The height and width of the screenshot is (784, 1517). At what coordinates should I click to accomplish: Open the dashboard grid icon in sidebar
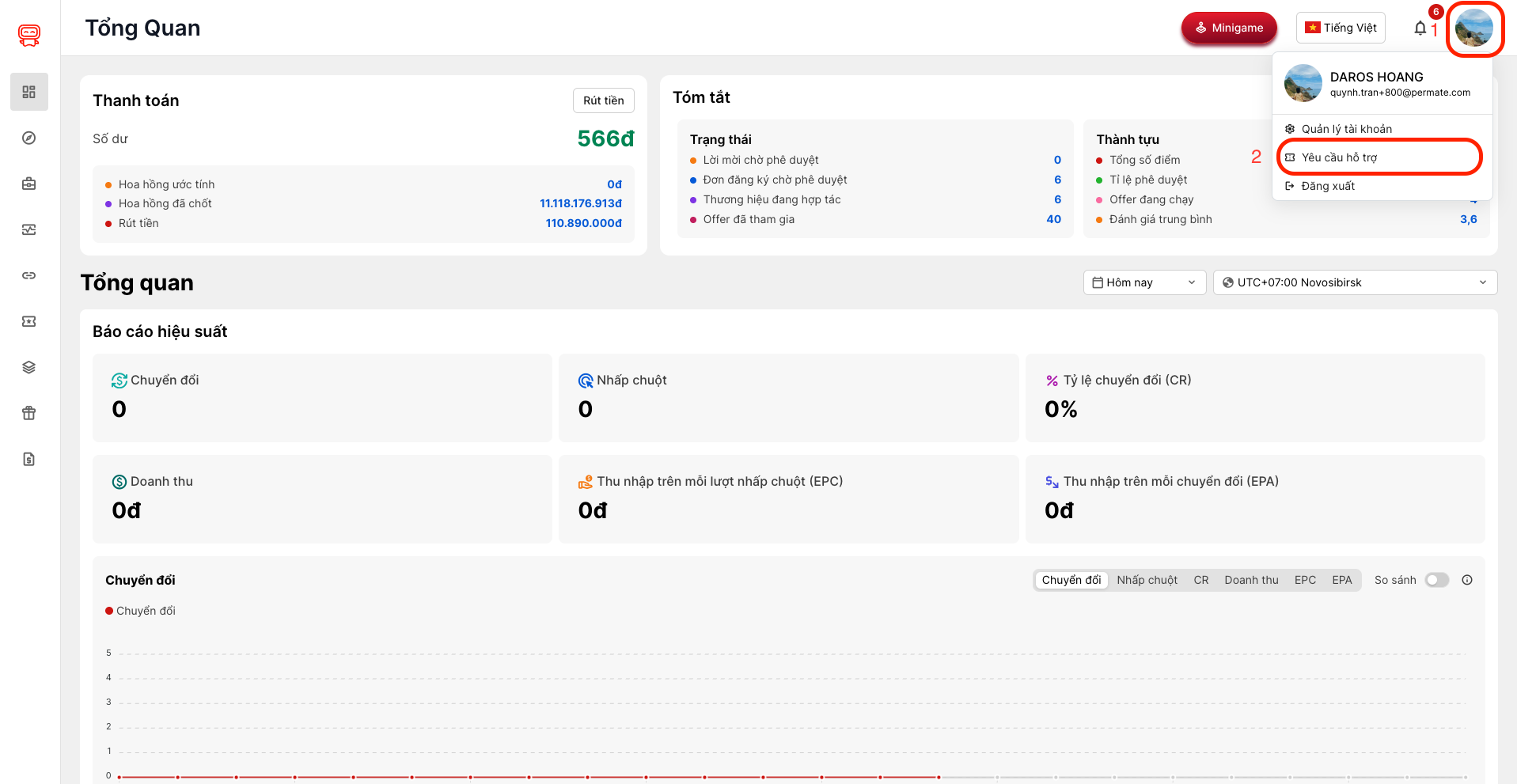tap(29, 92)
